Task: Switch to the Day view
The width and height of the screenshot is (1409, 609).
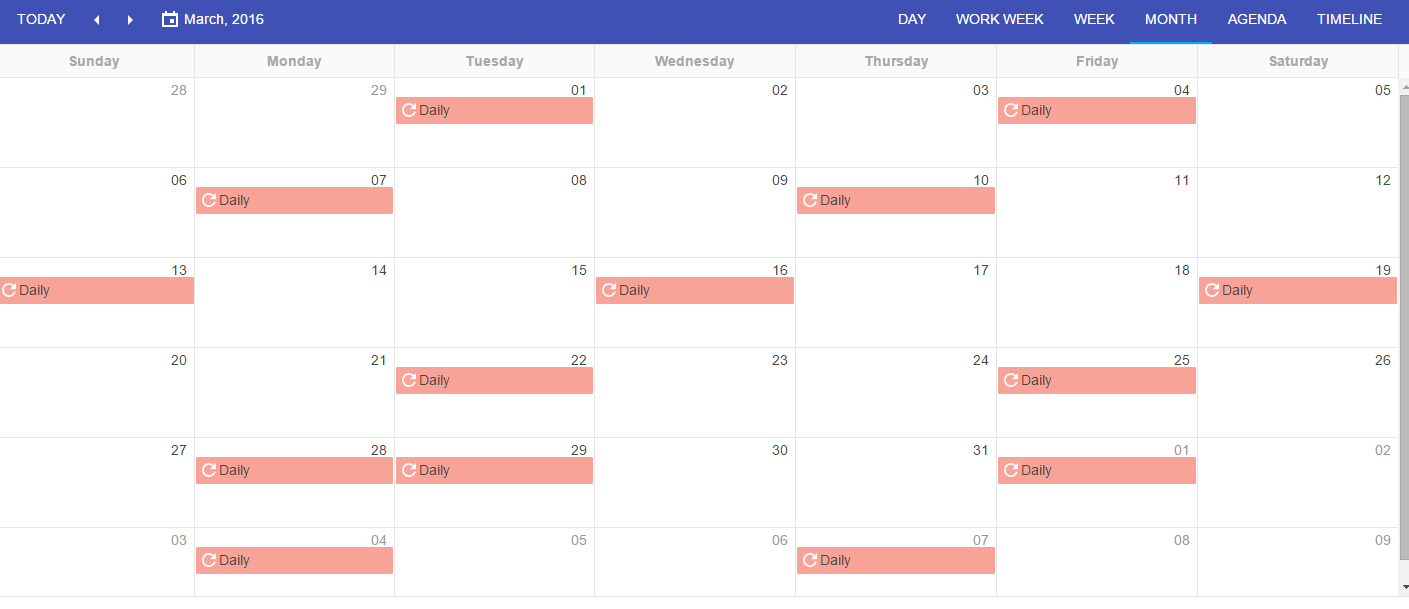Action: [x=911, y=19]
